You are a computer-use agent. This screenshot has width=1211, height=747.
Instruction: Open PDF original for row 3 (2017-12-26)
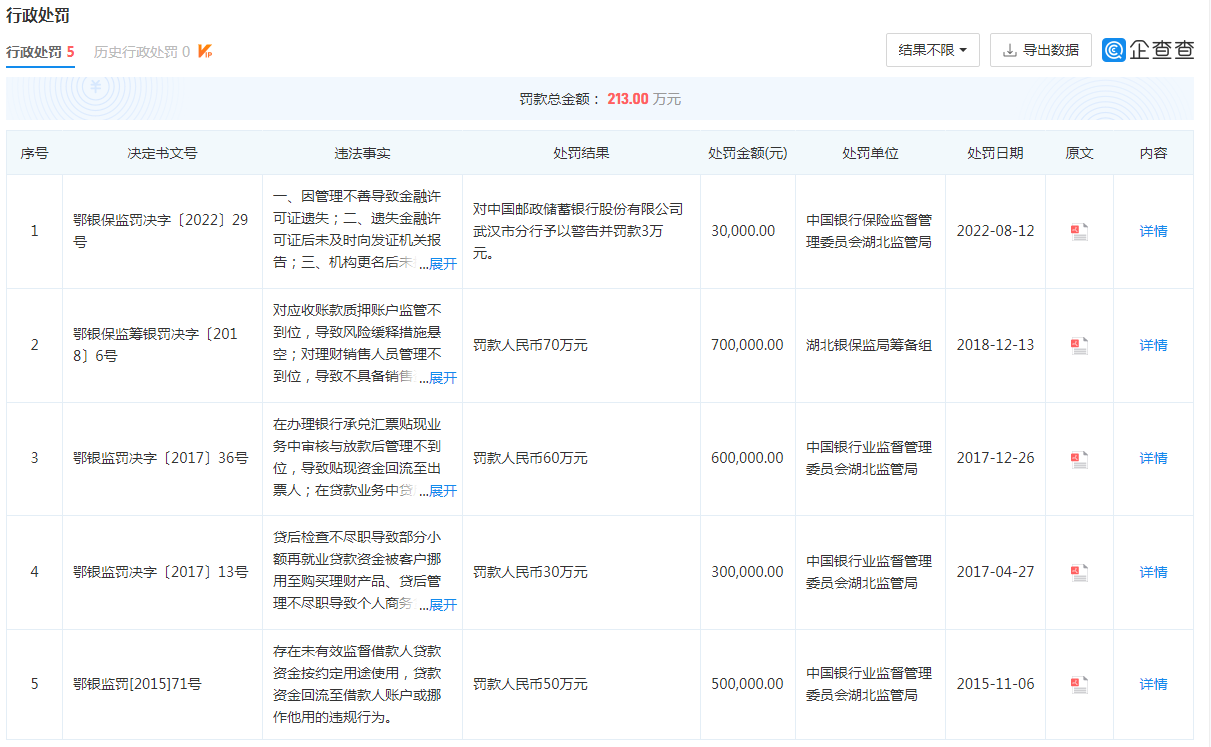1079,459
